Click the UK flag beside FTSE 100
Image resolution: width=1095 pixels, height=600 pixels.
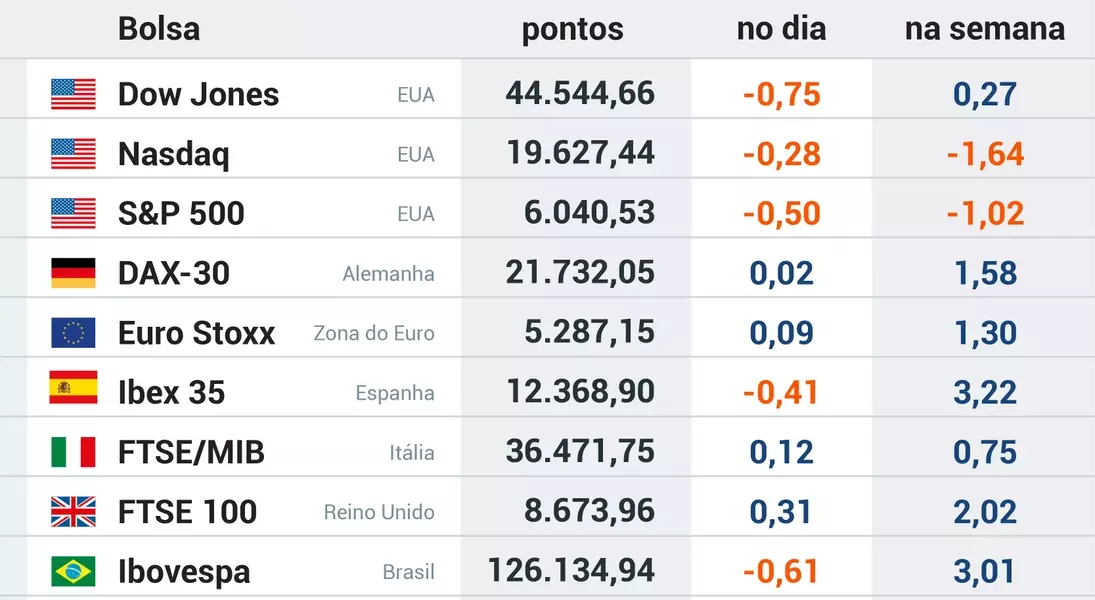[x=73, y=512]
